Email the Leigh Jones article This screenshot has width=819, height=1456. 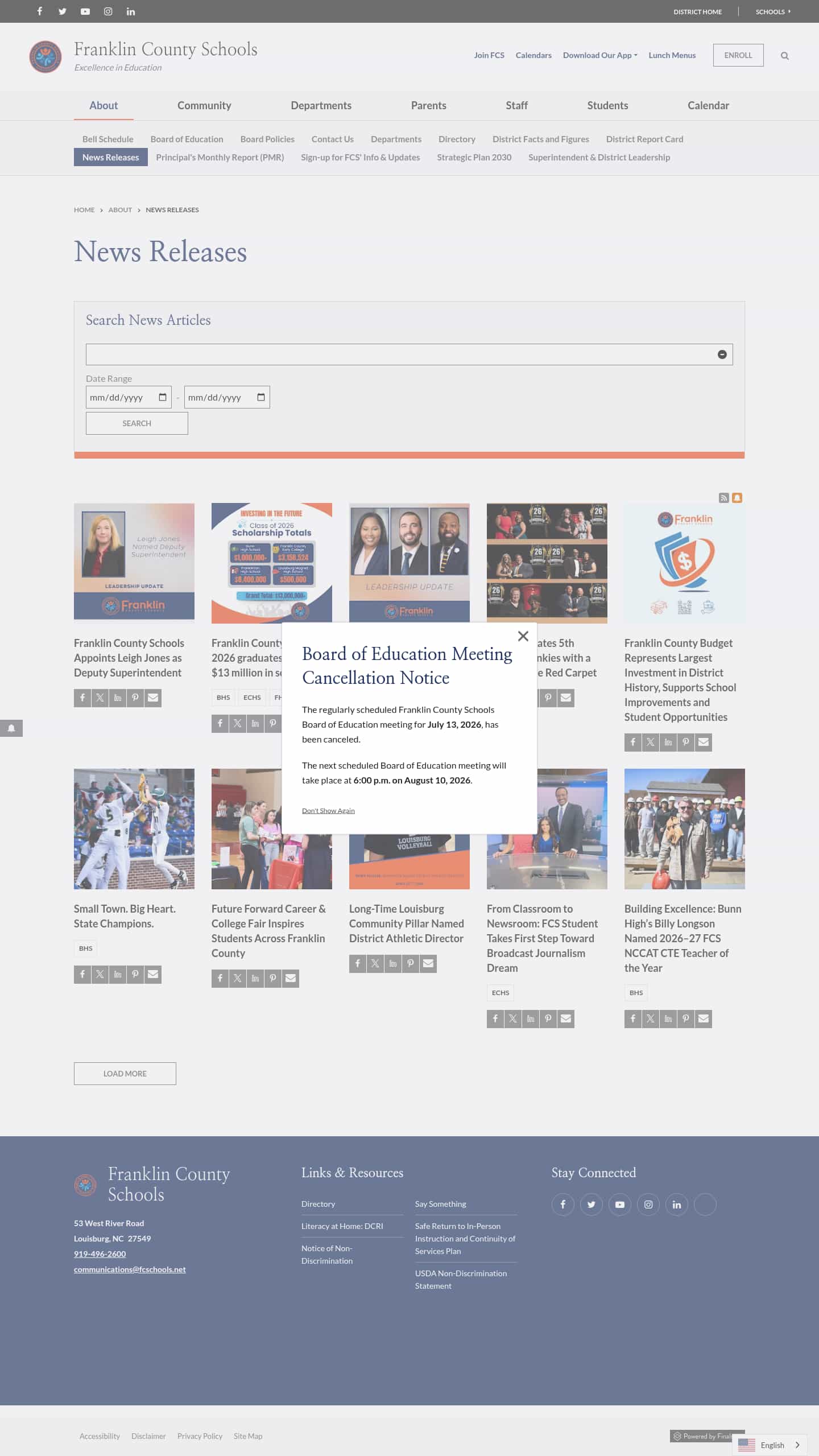[x=153, y=698]
